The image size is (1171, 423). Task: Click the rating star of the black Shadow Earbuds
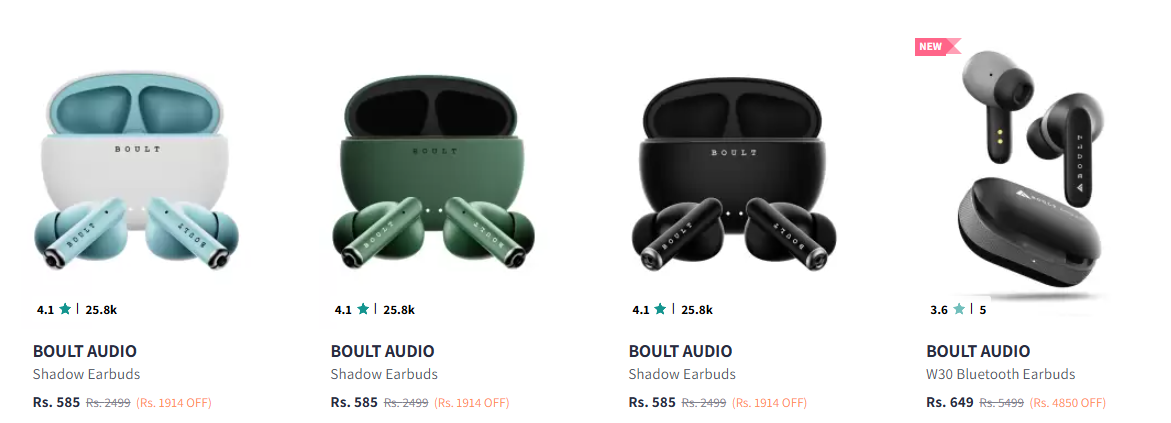(660, 309)
